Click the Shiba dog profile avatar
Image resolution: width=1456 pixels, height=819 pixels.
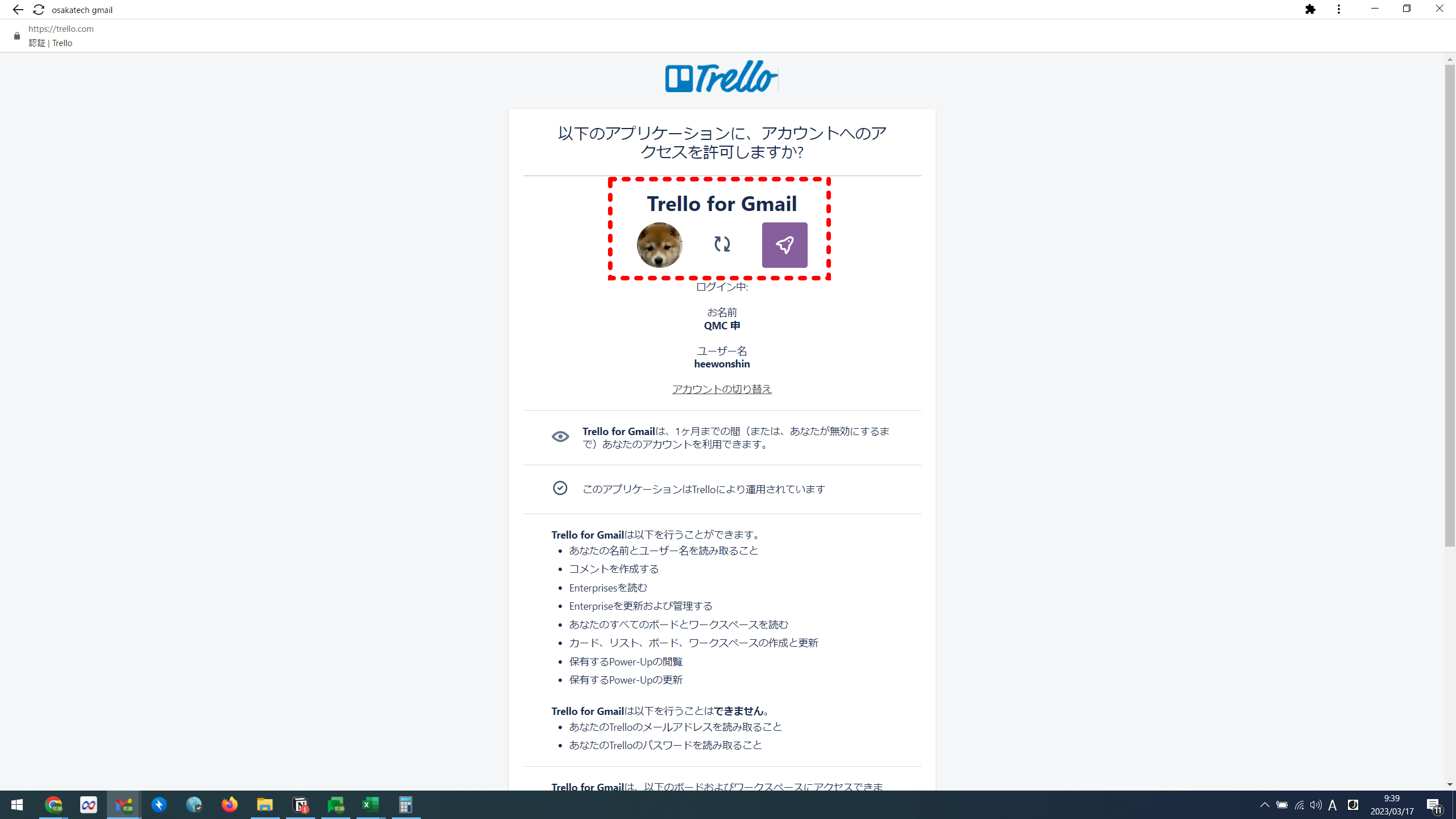coord(659,245)
